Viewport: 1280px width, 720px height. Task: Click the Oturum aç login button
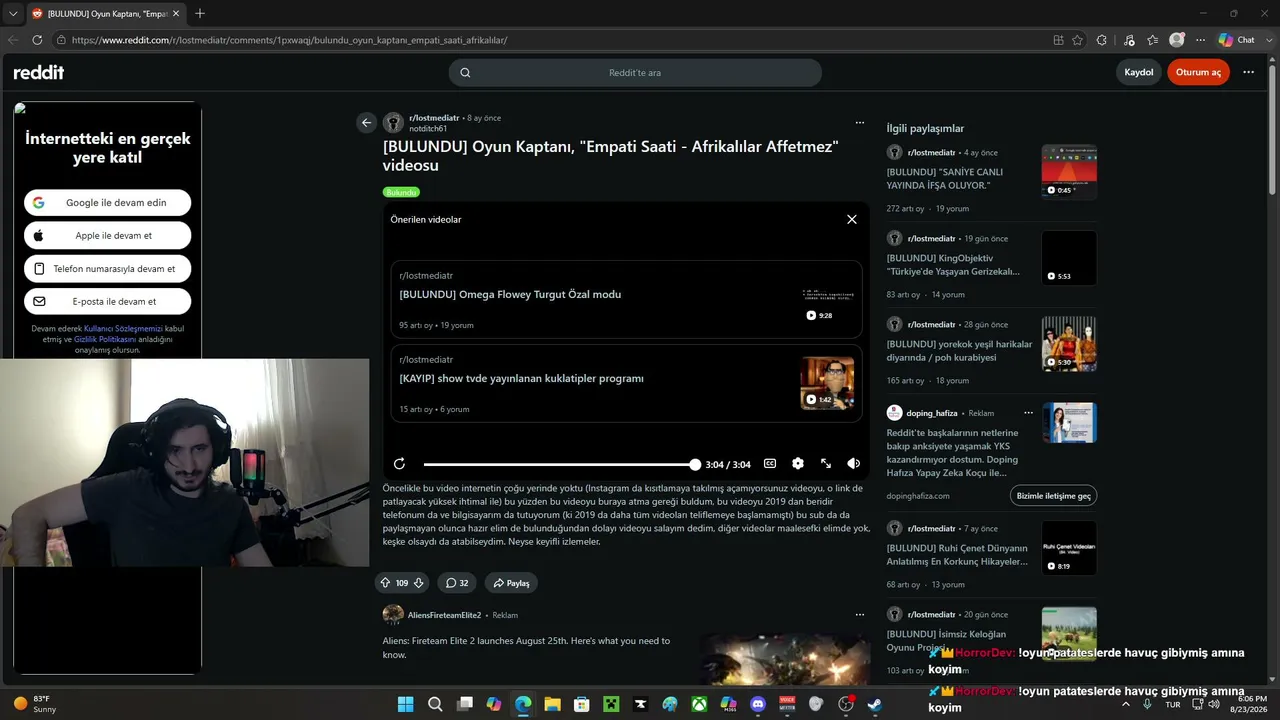click(1198, 72)
